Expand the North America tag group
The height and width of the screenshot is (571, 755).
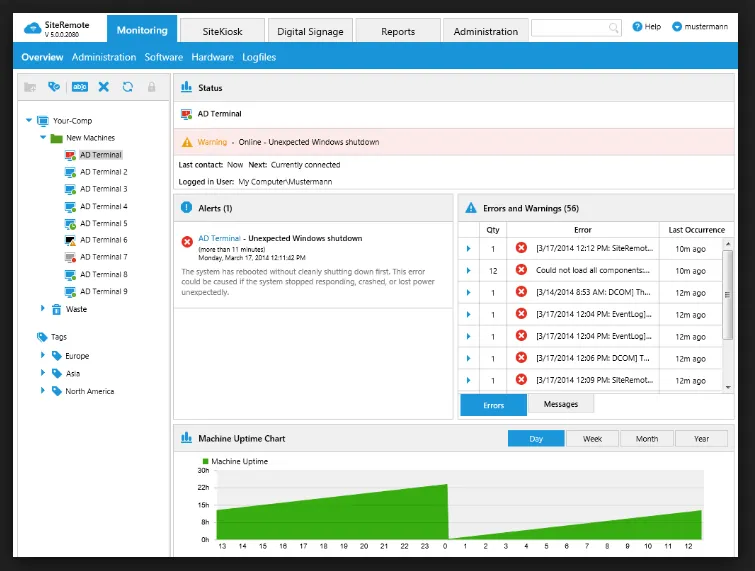(42, 390)
